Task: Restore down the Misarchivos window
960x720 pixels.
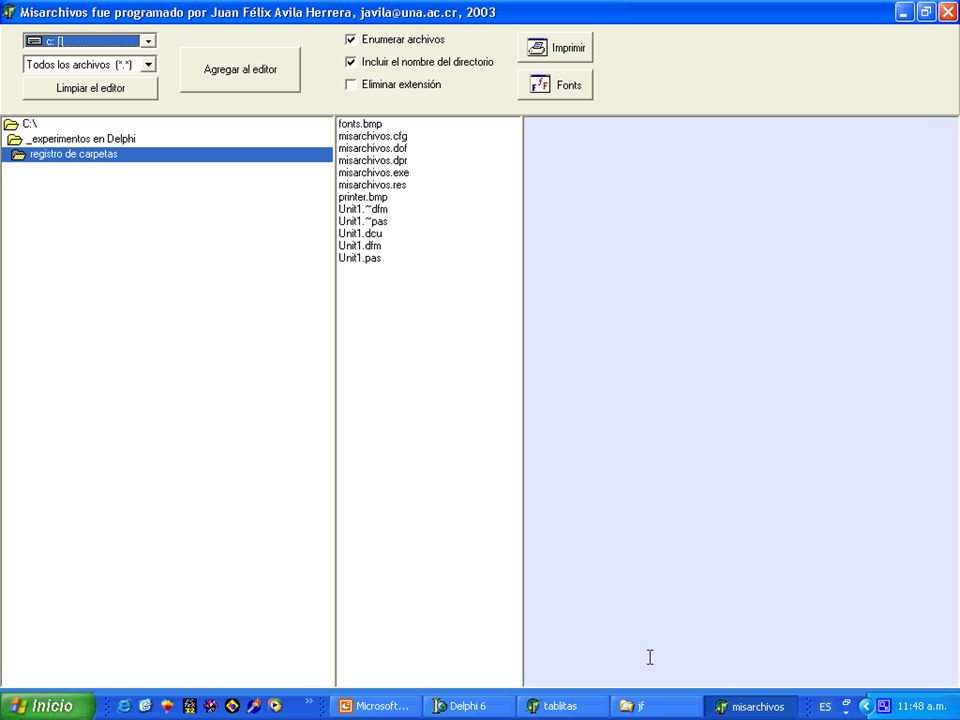Action: coord(926,12)
